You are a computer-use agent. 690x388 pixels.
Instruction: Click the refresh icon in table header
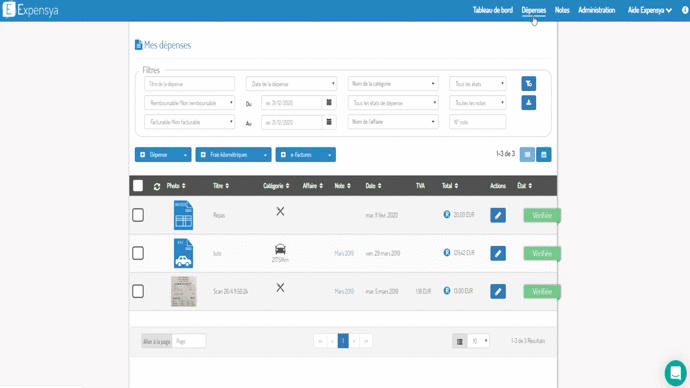click(x=157, y=186)
